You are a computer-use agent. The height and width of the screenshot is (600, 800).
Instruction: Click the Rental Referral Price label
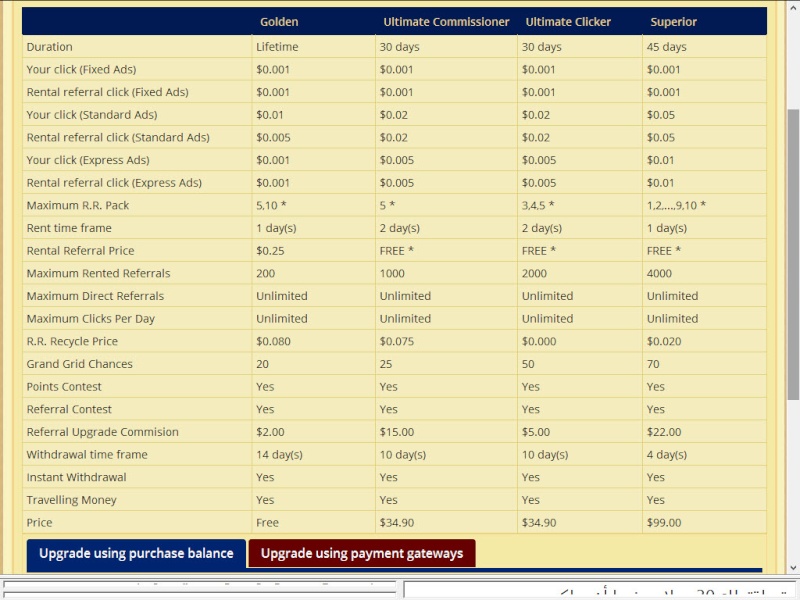tap(80, 251)
